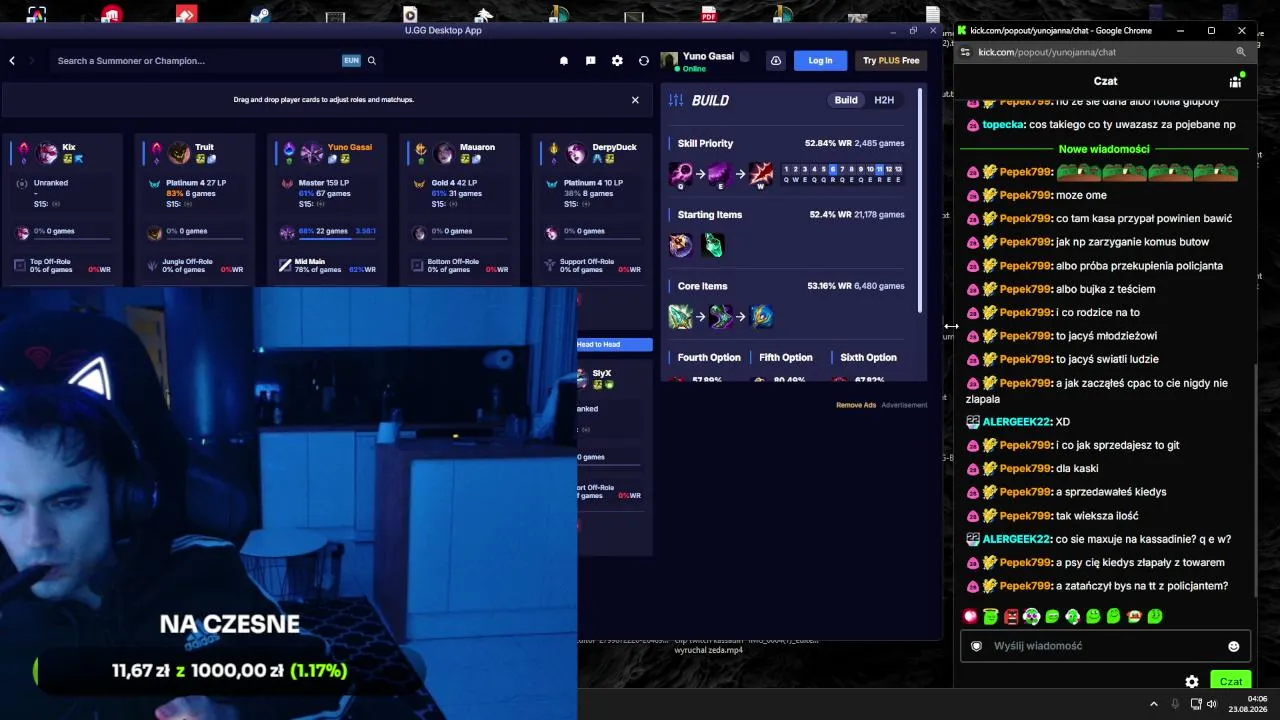
Task: Switch to the Build tab
Action: coord(846,100)
